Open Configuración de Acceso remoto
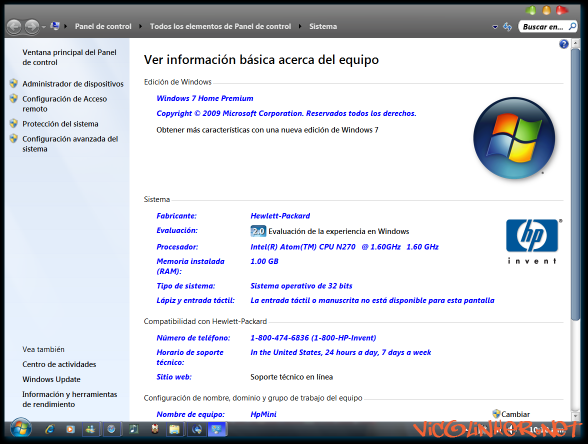 64,104
